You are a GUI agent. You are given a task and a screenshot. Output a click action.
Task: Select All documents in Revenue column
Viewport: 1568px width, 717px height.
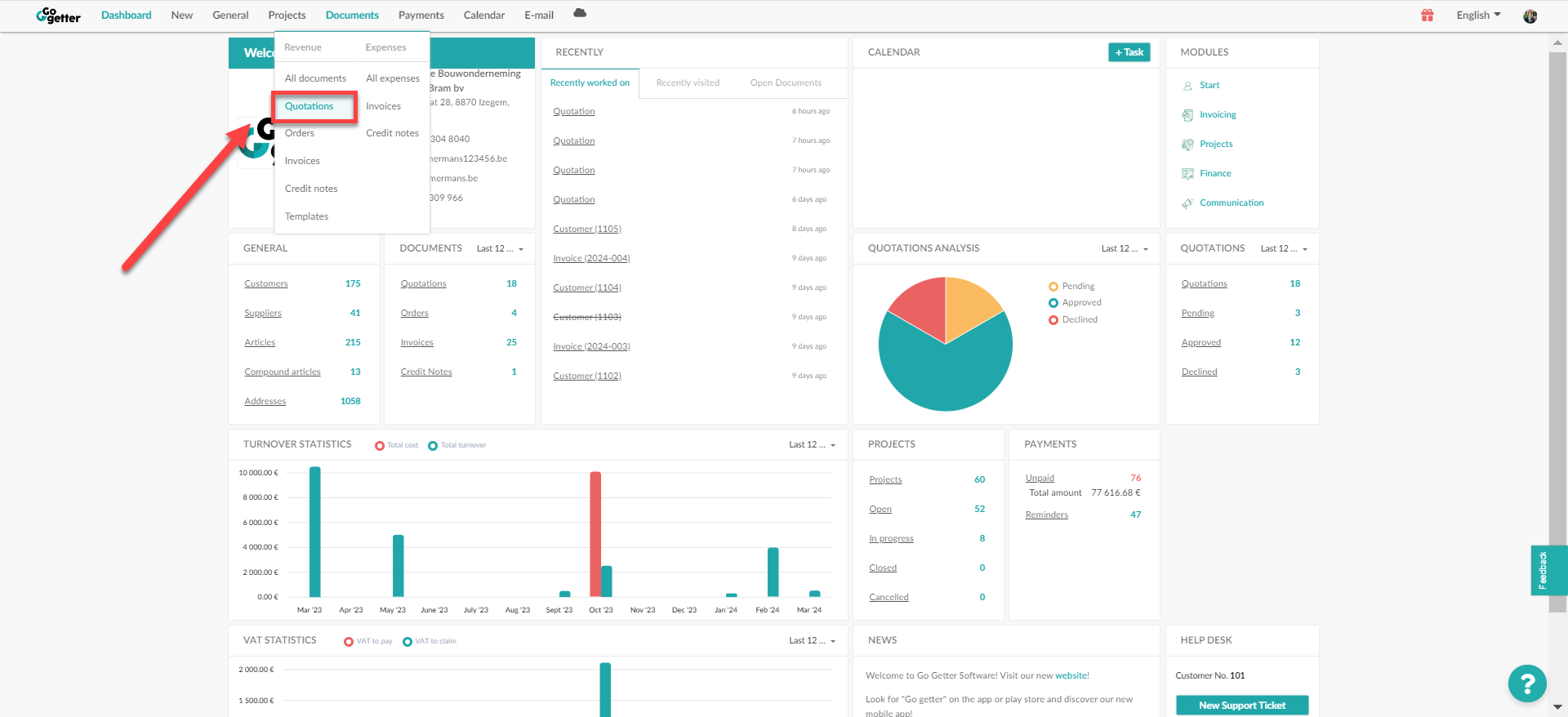(x=315, y=78)
